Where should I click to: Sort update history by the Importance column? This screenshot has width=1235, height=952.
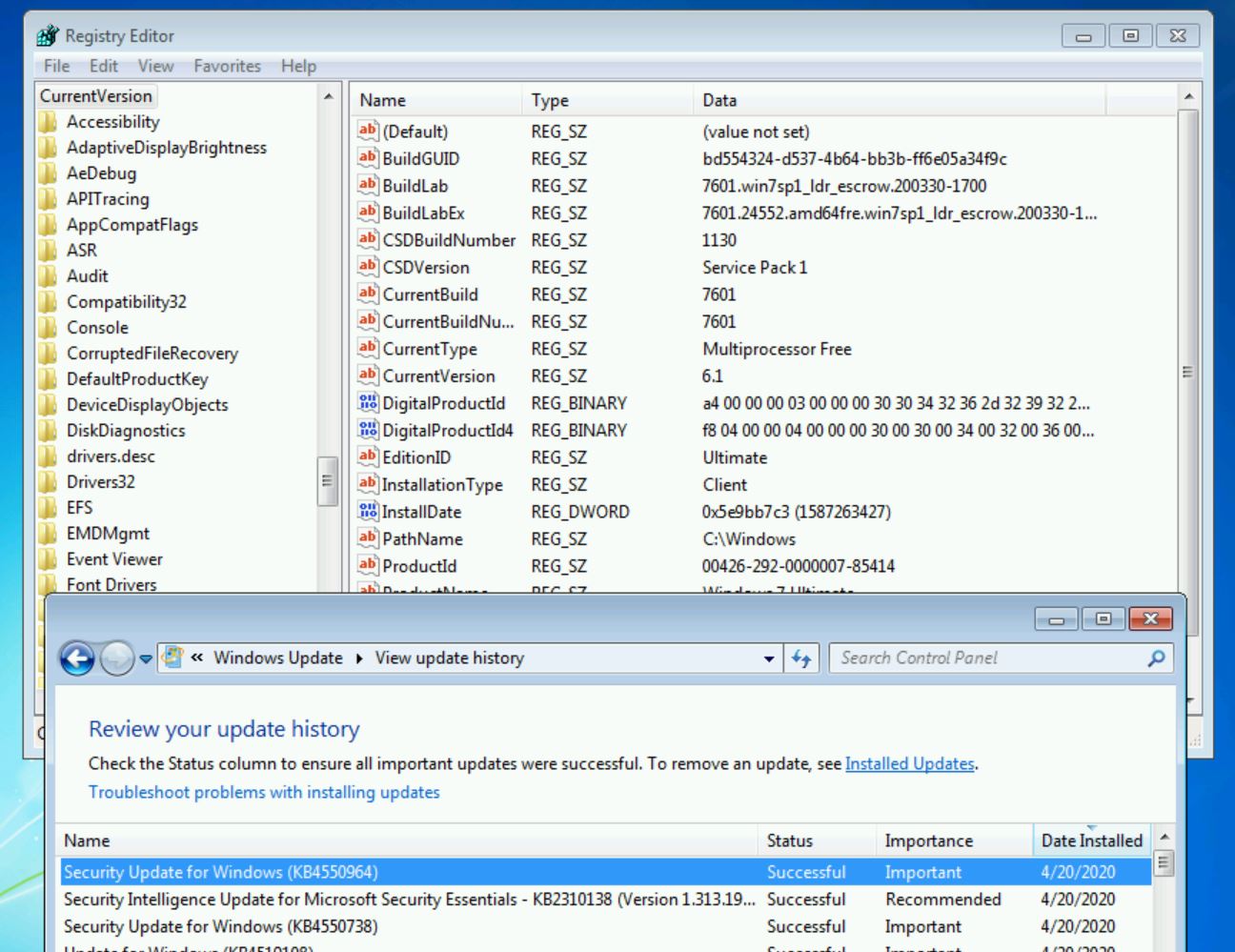tap(953, 841)
